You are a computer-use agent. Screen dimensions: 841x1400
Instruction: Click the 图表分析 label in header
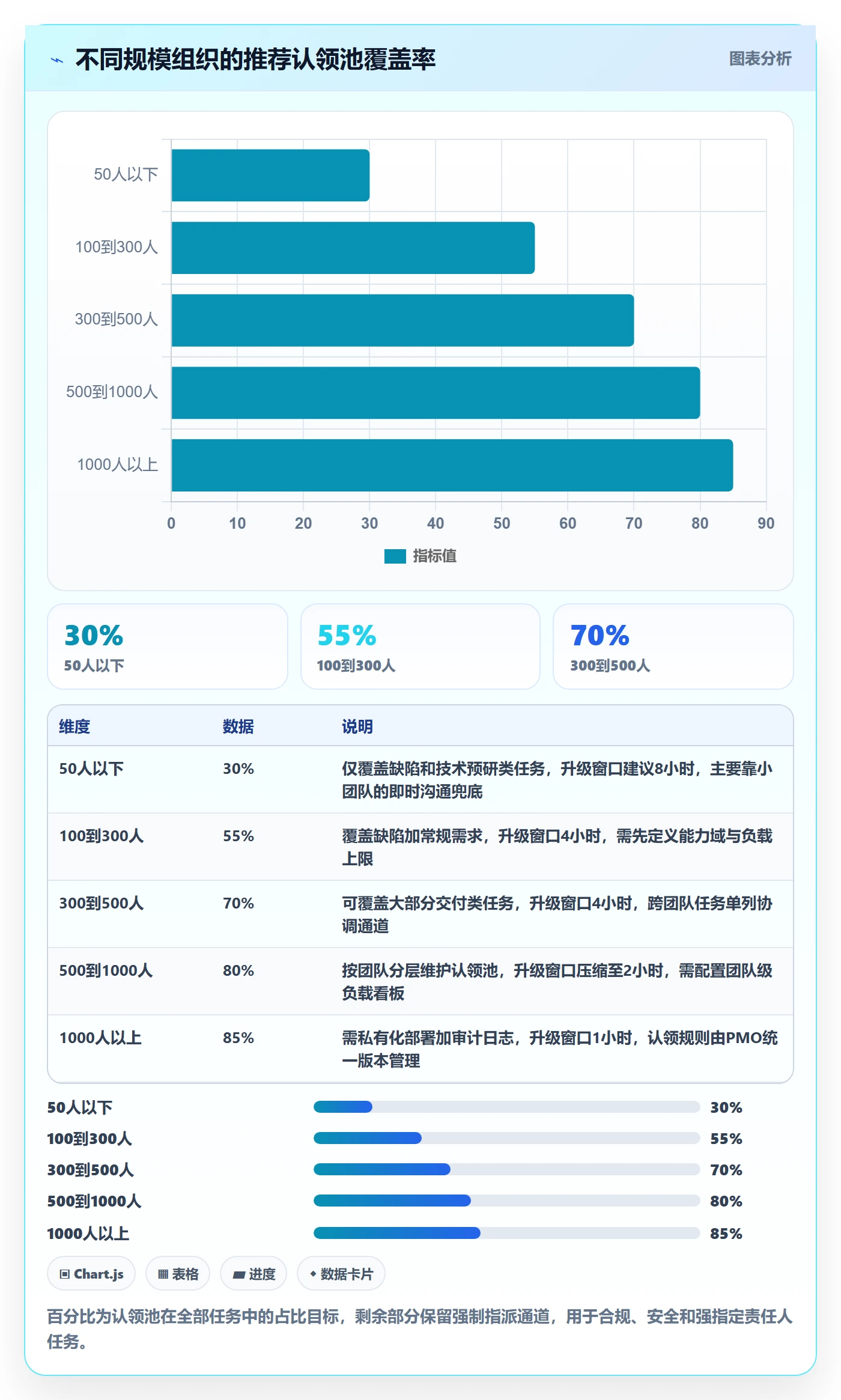(x=760, y=58)
